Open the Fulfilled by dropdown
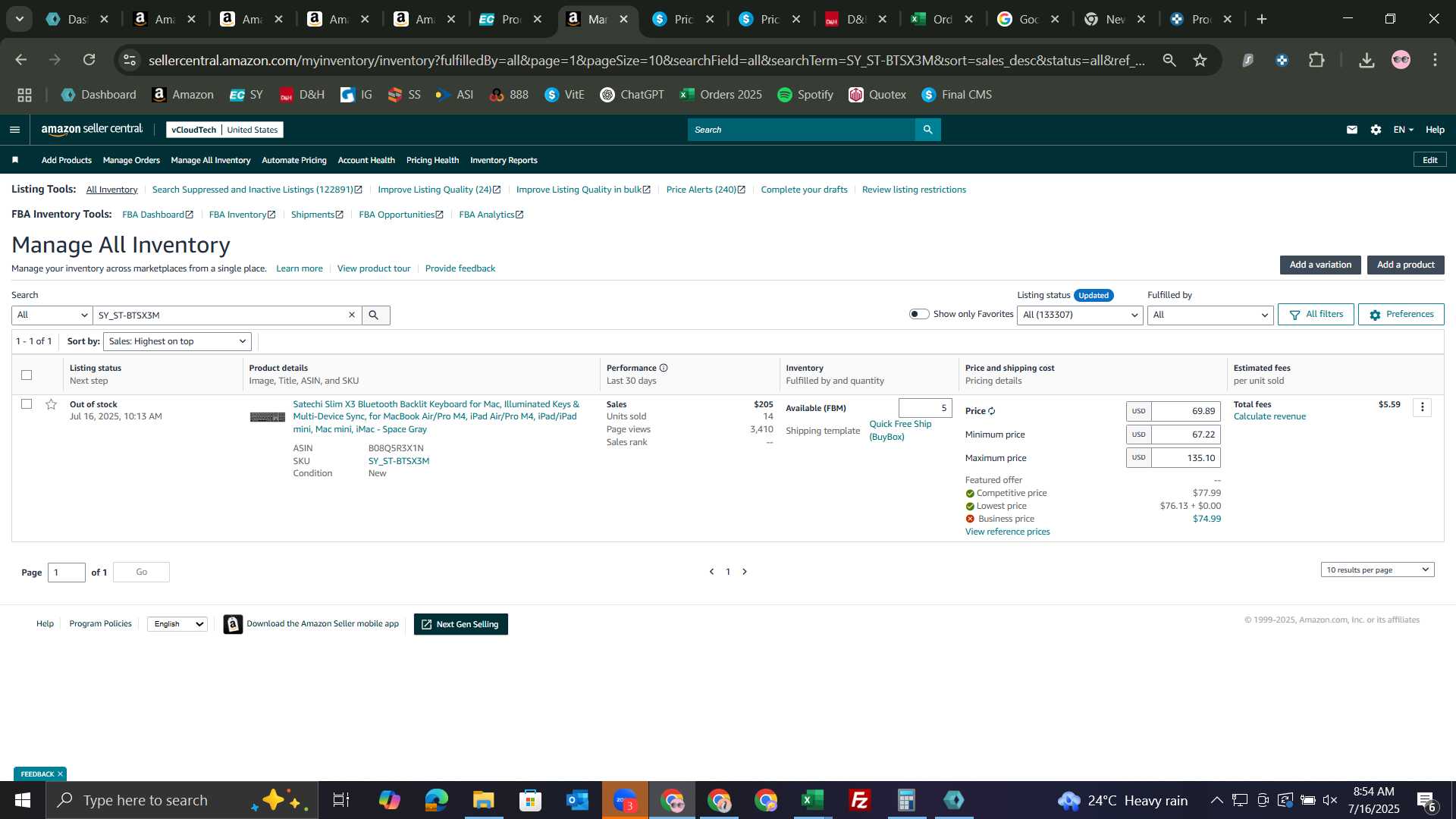1456x819 pixels. point(1210,315)
